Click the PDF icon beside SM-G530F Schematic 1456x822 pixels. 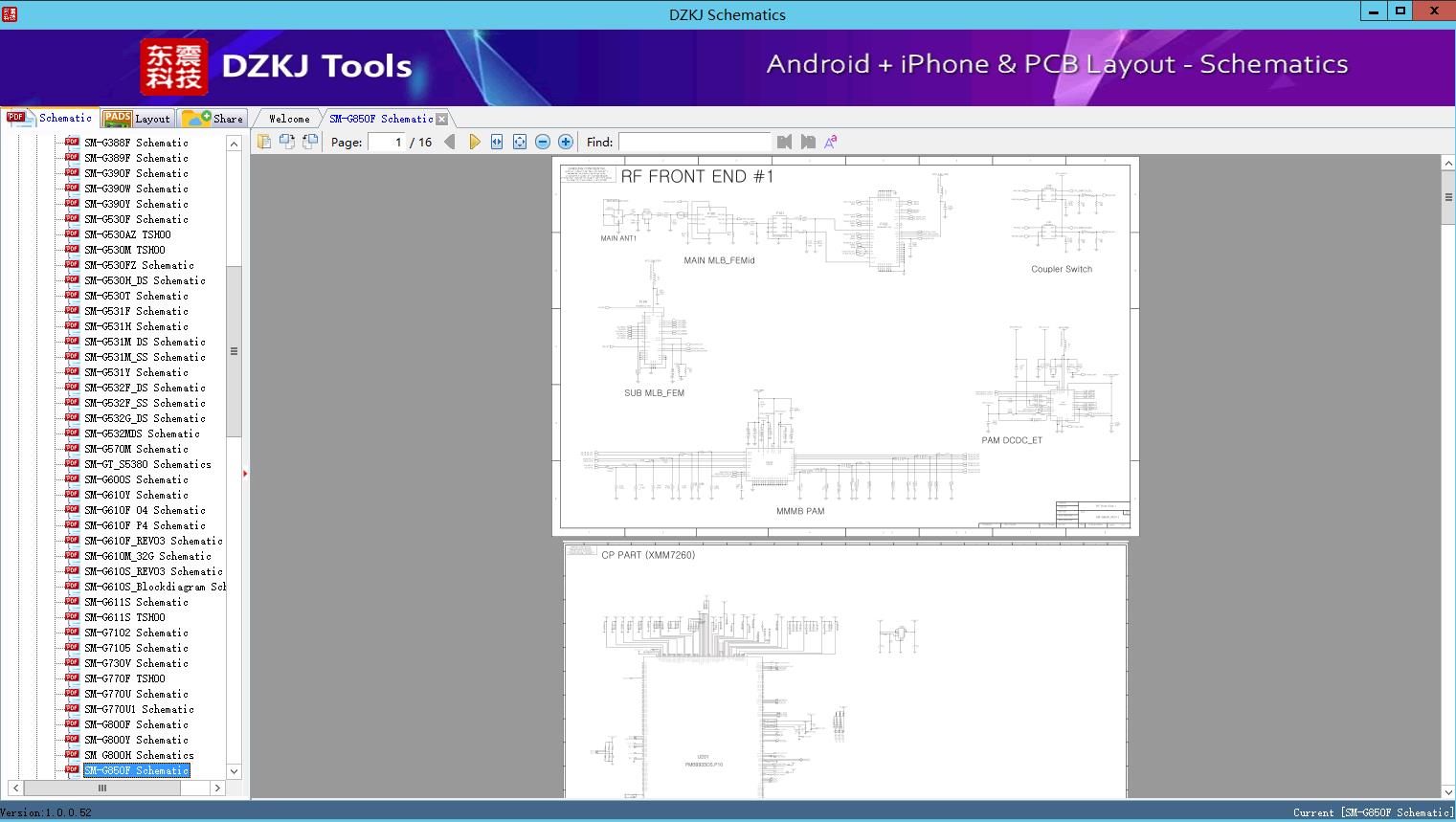pos(72,219)
